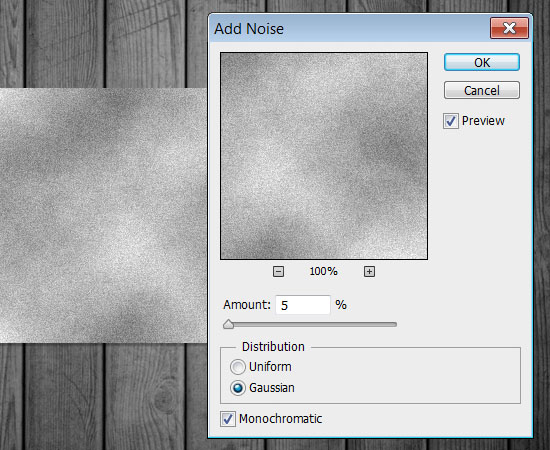Confirm the noise filter with OK

(x=482, y=62)
